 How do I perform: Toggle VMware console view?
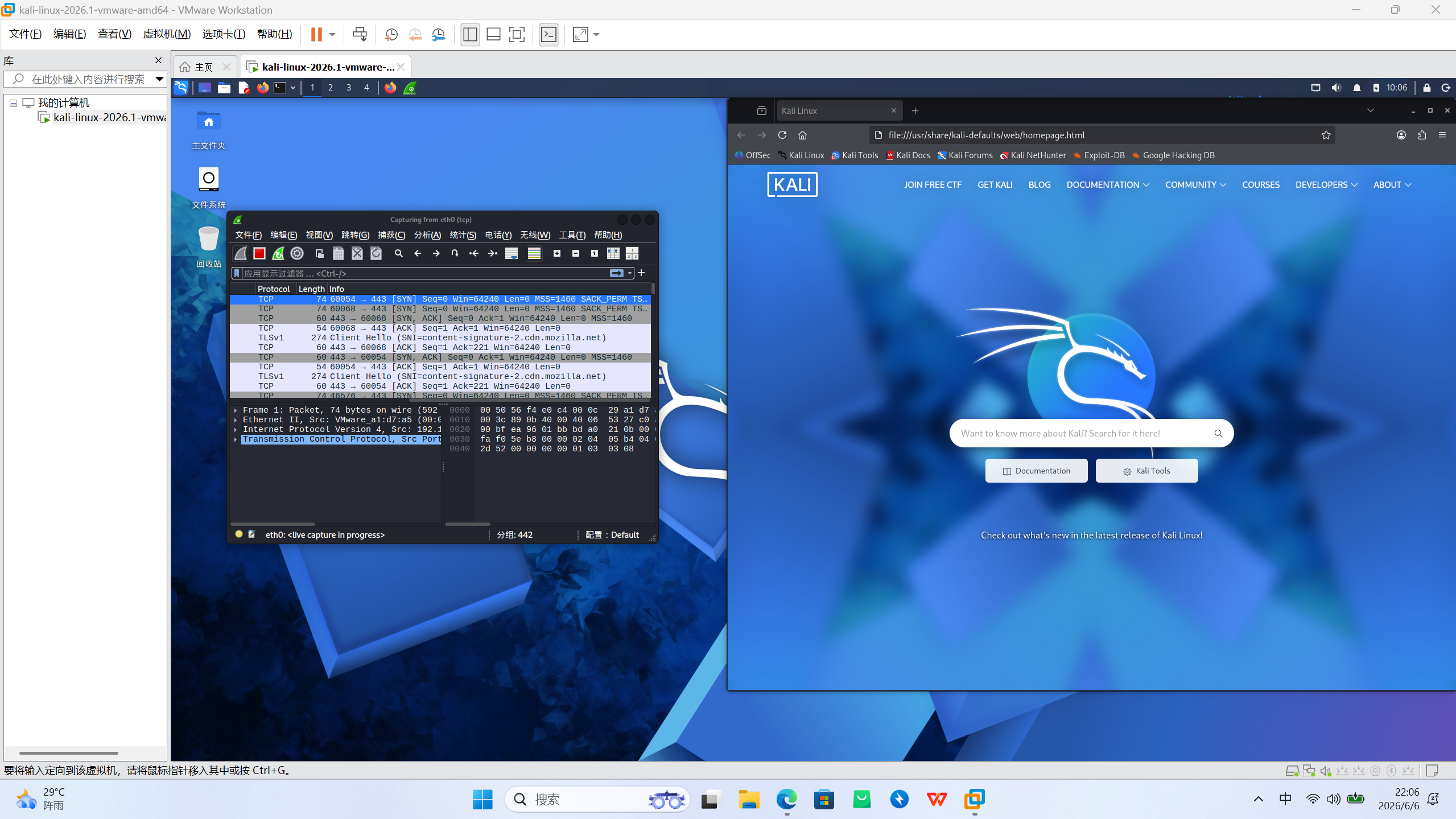click(548, 35)
